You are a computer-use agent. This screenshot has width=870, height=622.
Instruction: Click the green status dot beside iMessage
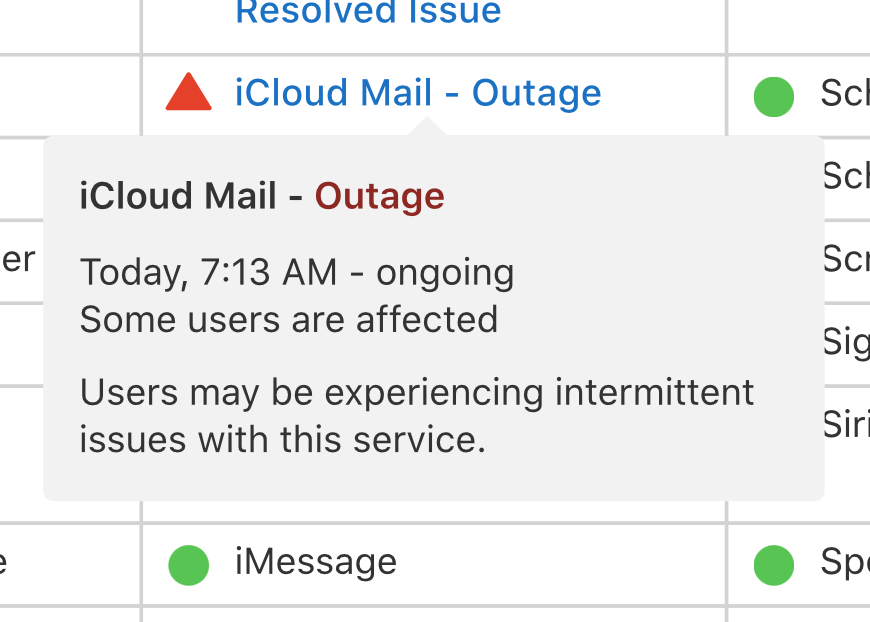[x=188, y=564]
